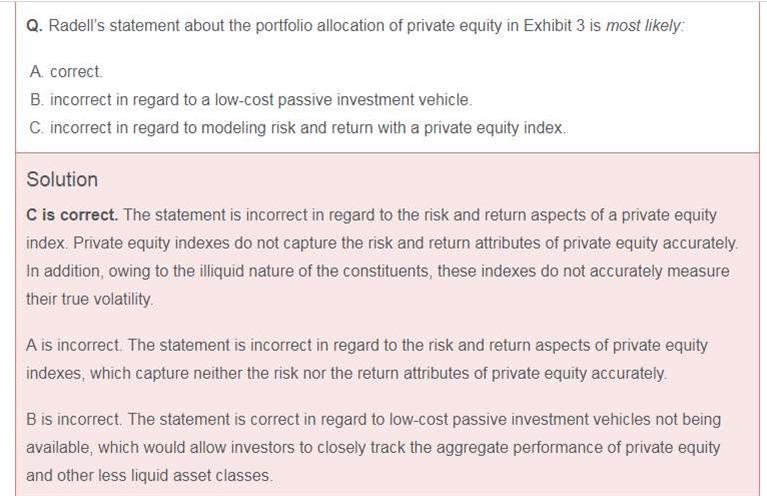767x496 pixels.
Task: Click the "B is incorrect." explanation start
Action: coord(74,419)
